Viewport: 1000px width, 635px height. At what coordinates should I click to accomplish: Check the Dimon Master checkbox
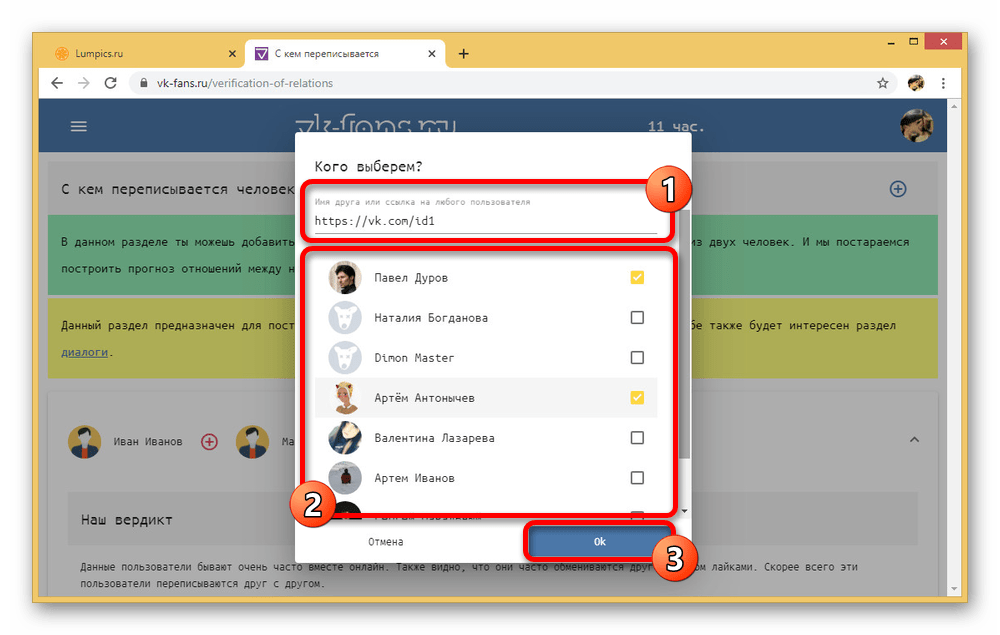(x=637, y=358)
